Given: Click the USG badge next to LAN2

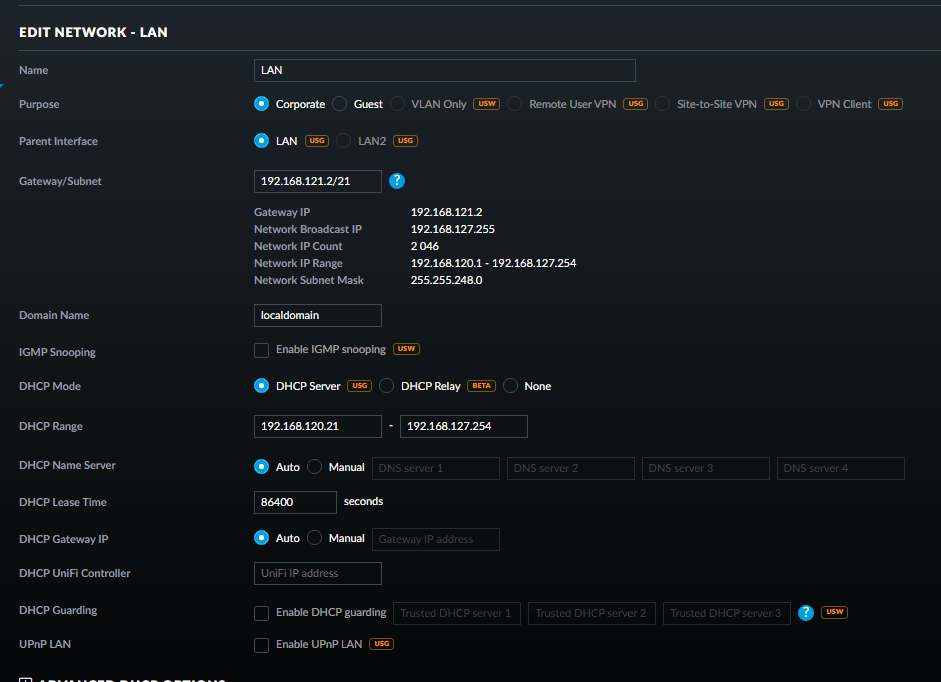Looking at the screenshot, I should click(x=406, y=141).
